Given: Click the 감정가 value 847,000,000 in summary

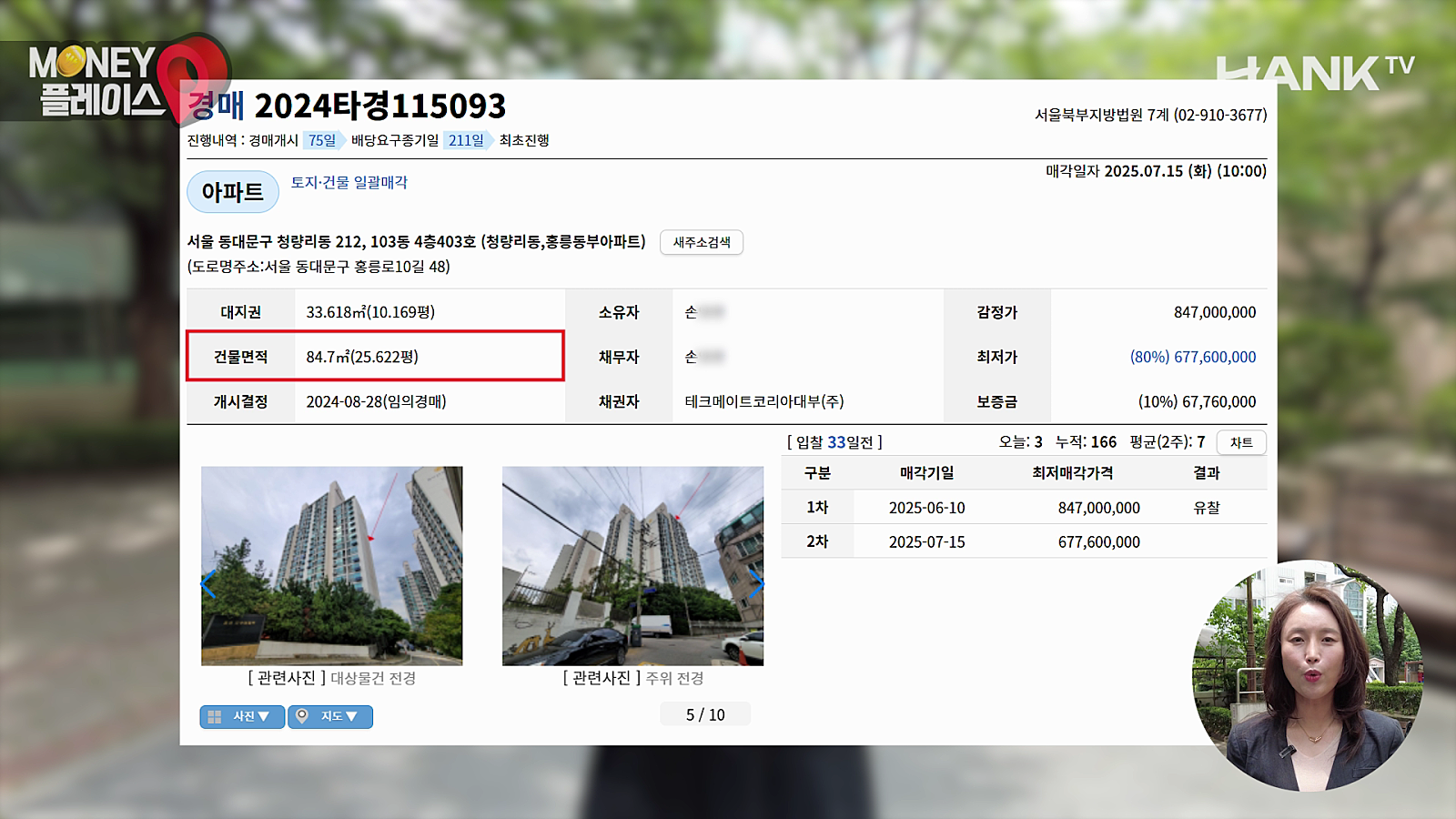Looking at the screenshot, I should 1215,312.
